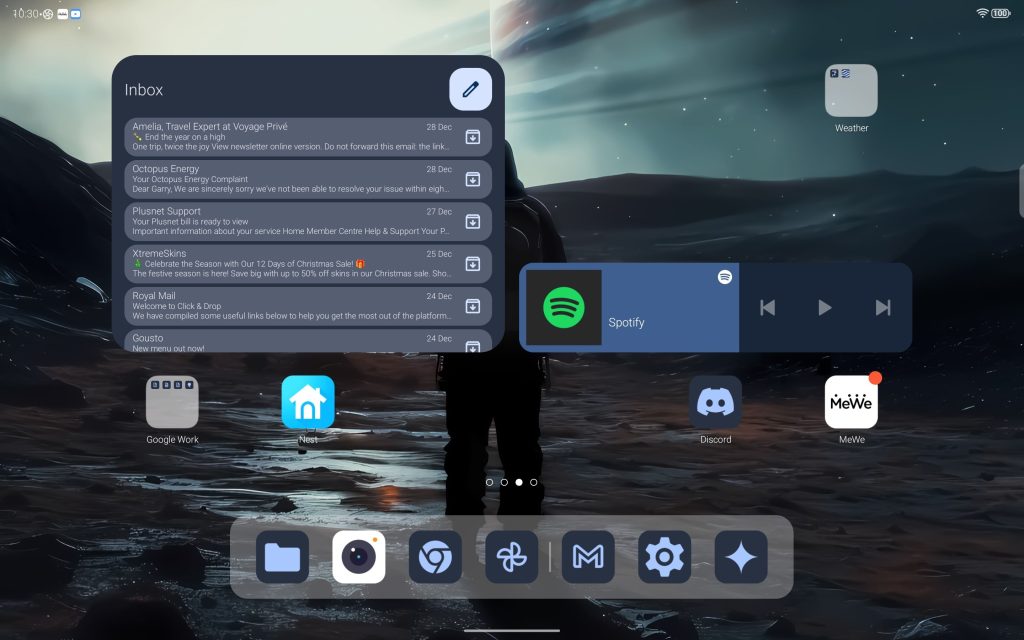This screenshot has width=1024, height=640.
Task: Open the Nest home app
Action: (x=308, y=402)
